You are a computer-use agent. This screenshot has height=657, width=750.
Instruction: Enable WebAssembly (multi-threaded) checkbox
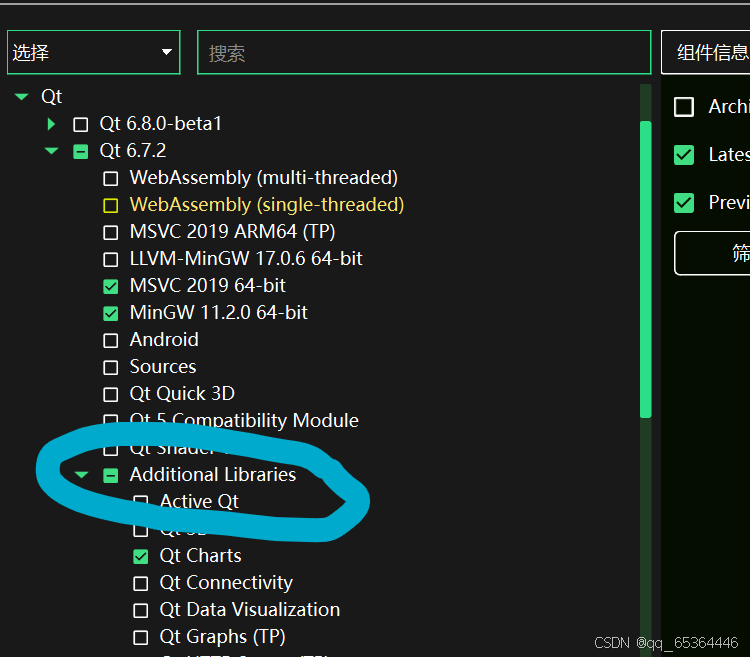coord(110,179)
